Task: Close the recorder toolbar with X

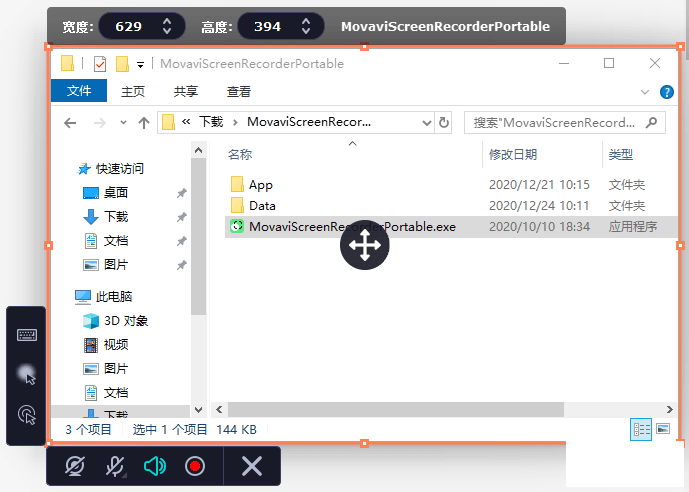Action: (252, 466)
